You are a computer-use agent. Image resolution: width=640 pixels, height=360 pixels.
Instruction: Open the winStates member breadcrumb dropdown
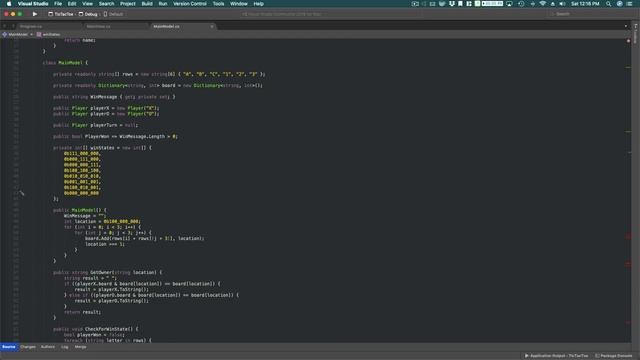click(x=49, y=34)
